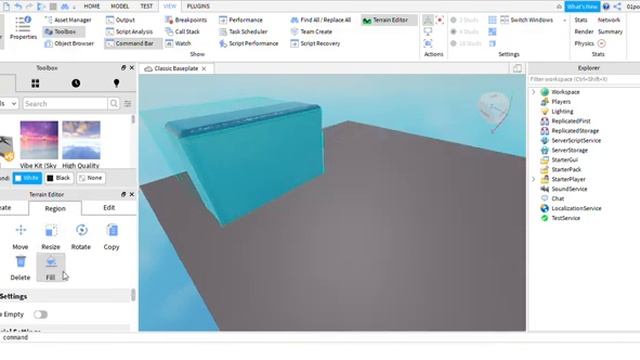Open the Performance window

[240, 20]
